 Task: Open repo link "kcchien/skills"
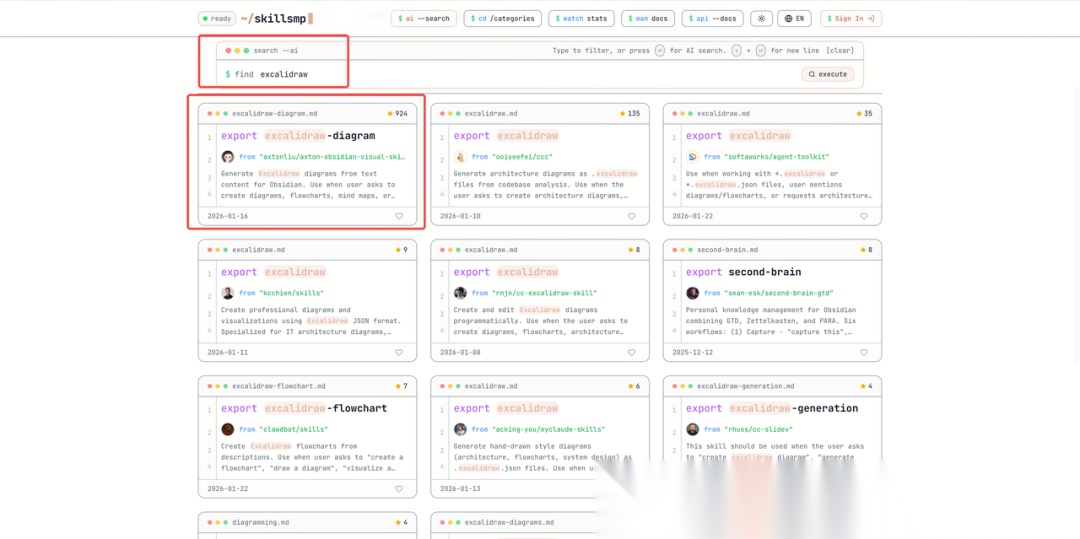(x=291, y=293)
